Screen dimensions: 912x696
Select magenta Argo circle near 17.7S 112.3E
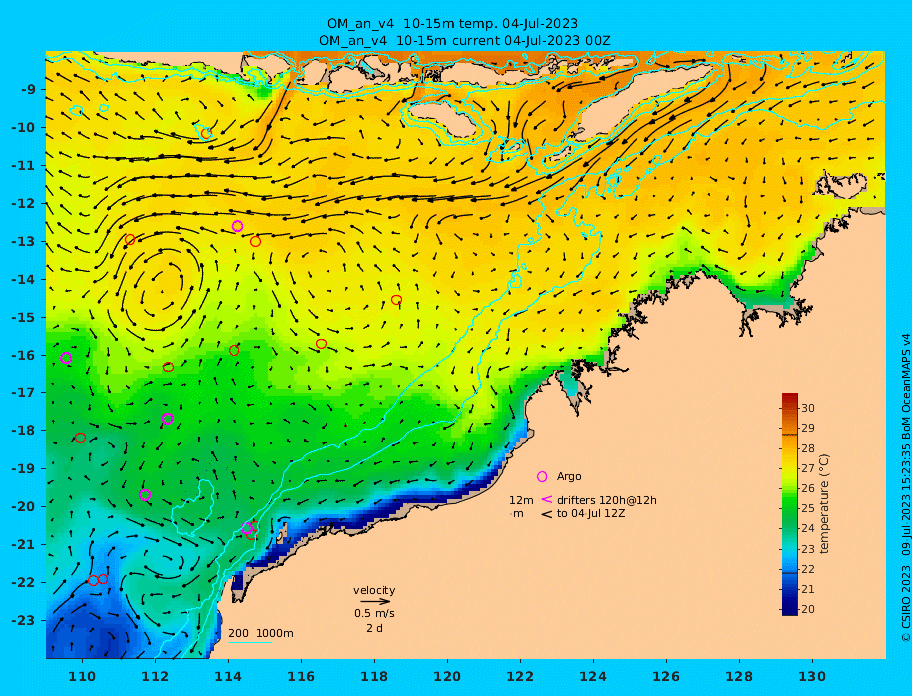coord(168,419)
